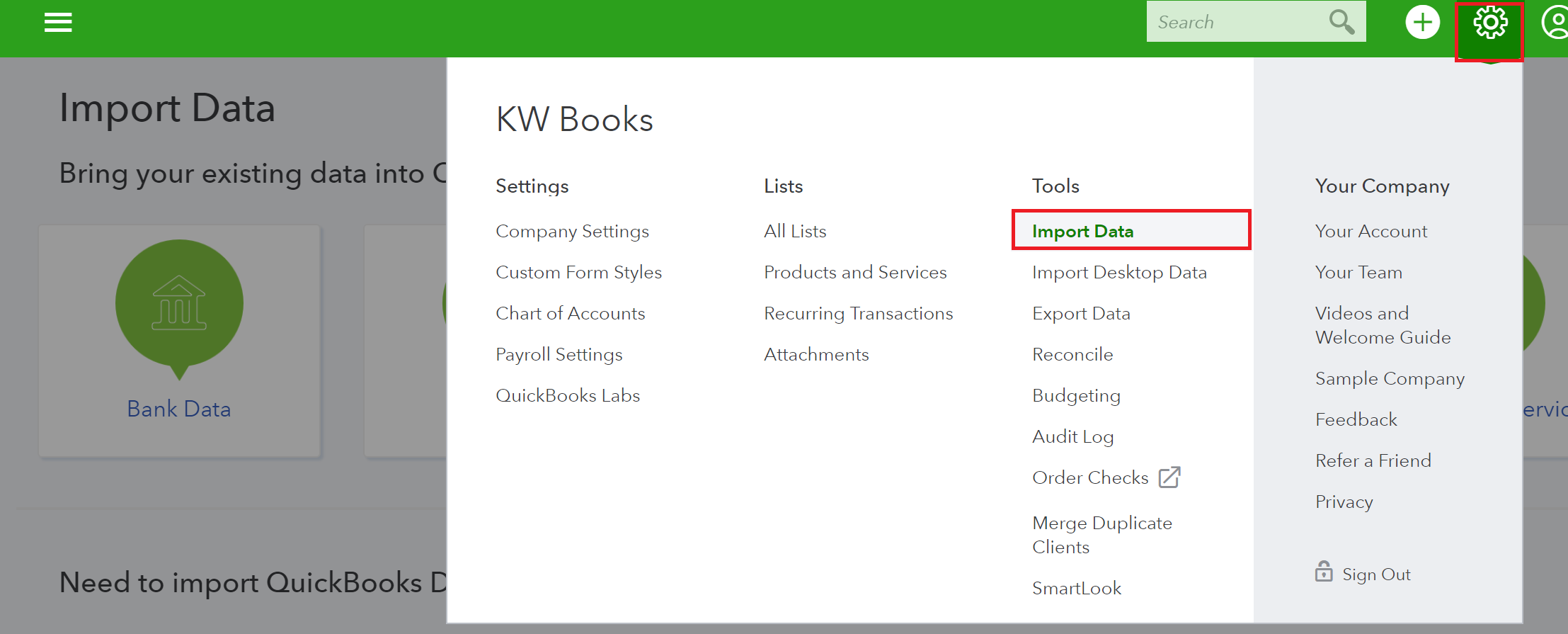1568x634 pixels.
Task: Open Your Account
Action: 1371,231
